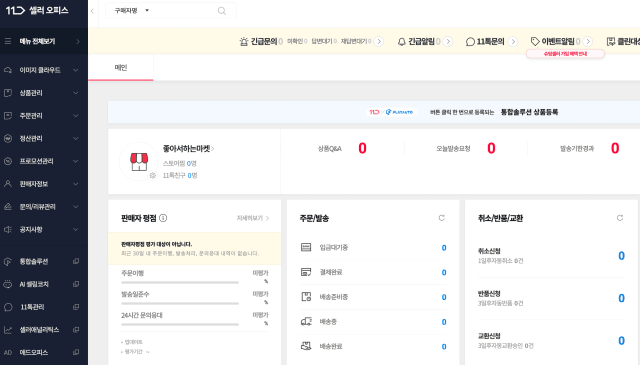Click the 판매자정보 person icon in sidebar

[8, 184]
